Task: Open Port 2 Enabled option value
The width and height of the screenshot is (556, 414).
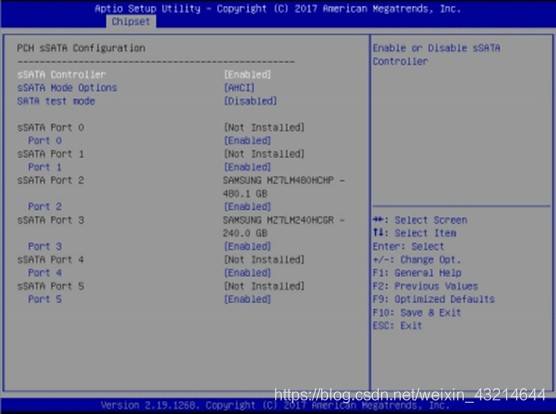Action: tap(248, 206)
